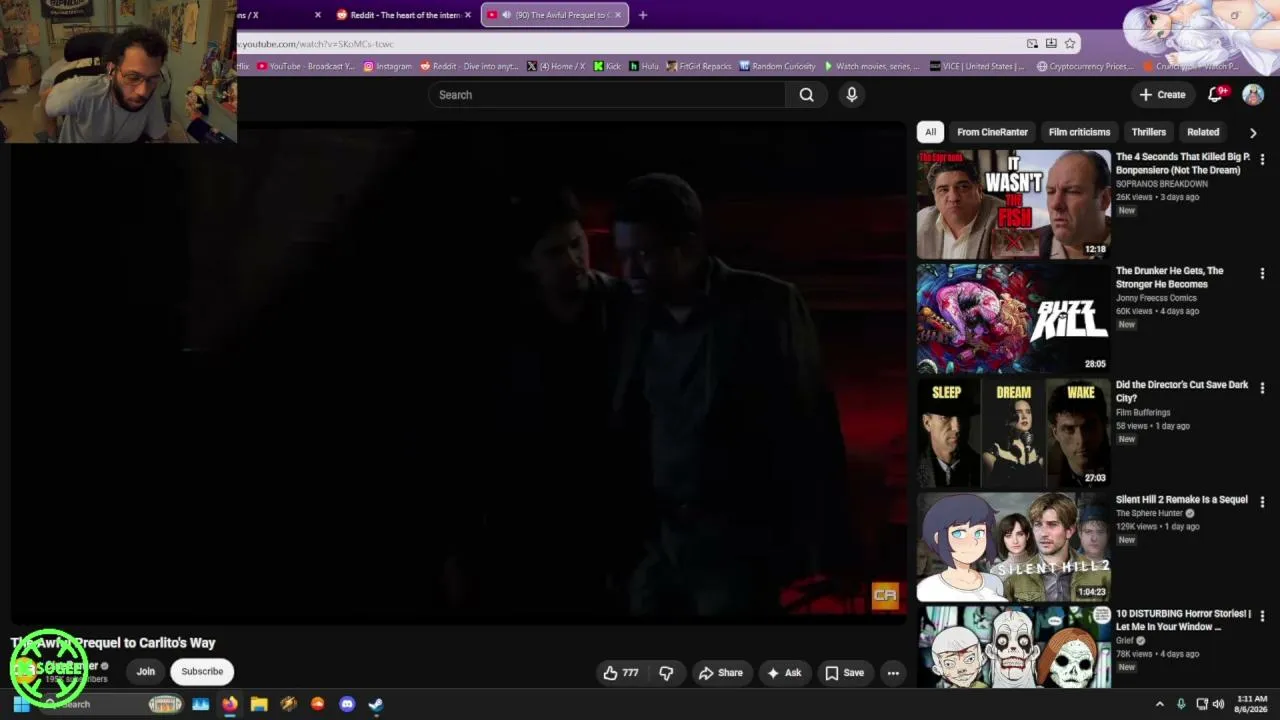Open the SoundCloud app in the taskbar

click(318, 704)
